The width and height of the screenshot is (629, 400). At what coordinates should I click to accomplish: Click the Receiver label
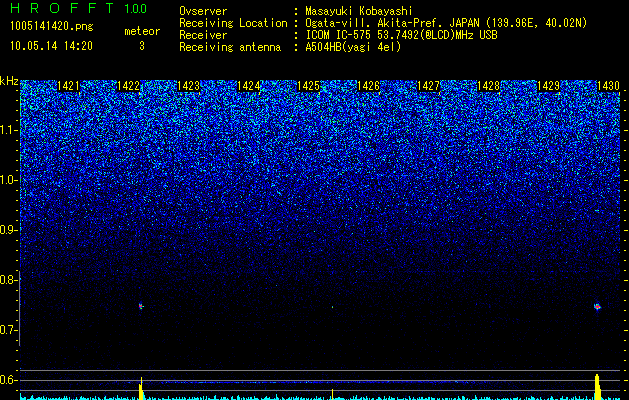click(x=203, y=35)
